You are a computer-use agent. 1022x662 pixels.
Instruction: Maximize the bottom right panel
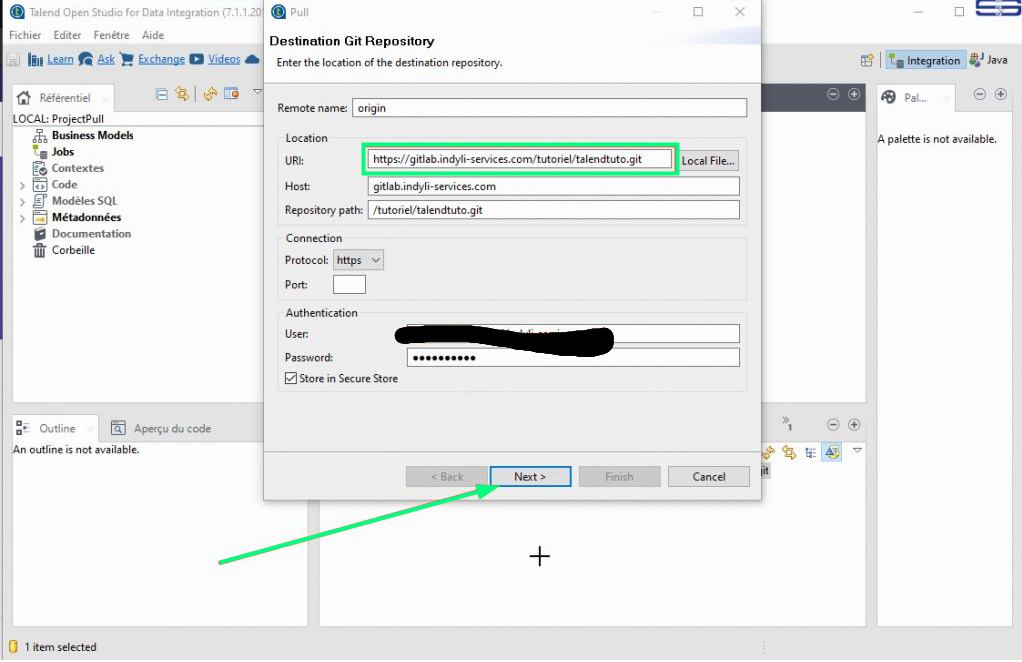coord(854,425)
